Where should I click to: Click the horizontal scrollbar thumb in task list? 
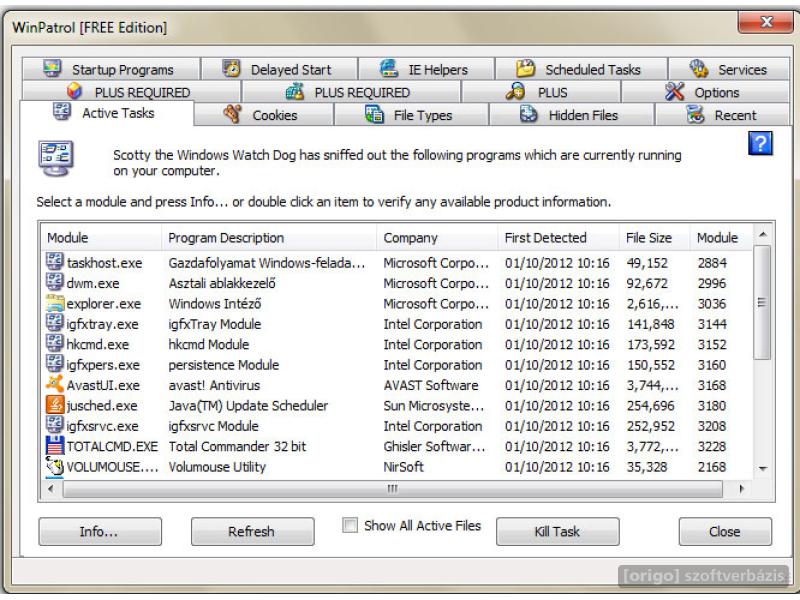pyautogui.click(x=392, y=489)
